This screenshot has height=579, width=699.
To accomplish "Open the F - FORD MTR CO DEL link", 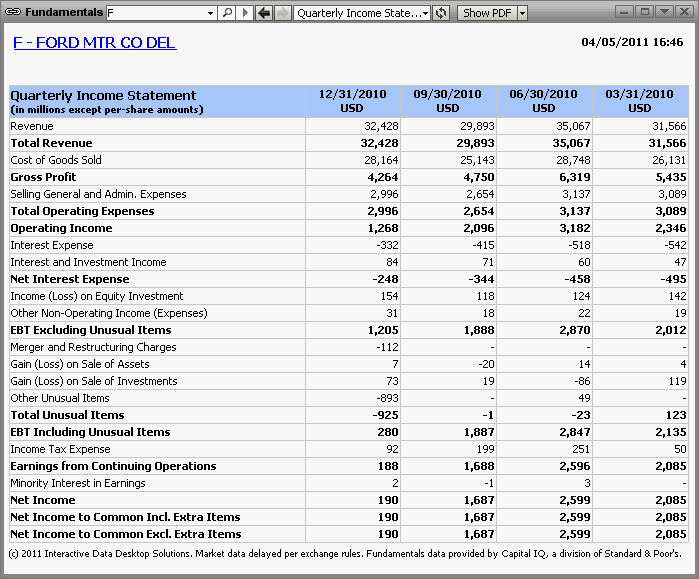I will (95, 42).
